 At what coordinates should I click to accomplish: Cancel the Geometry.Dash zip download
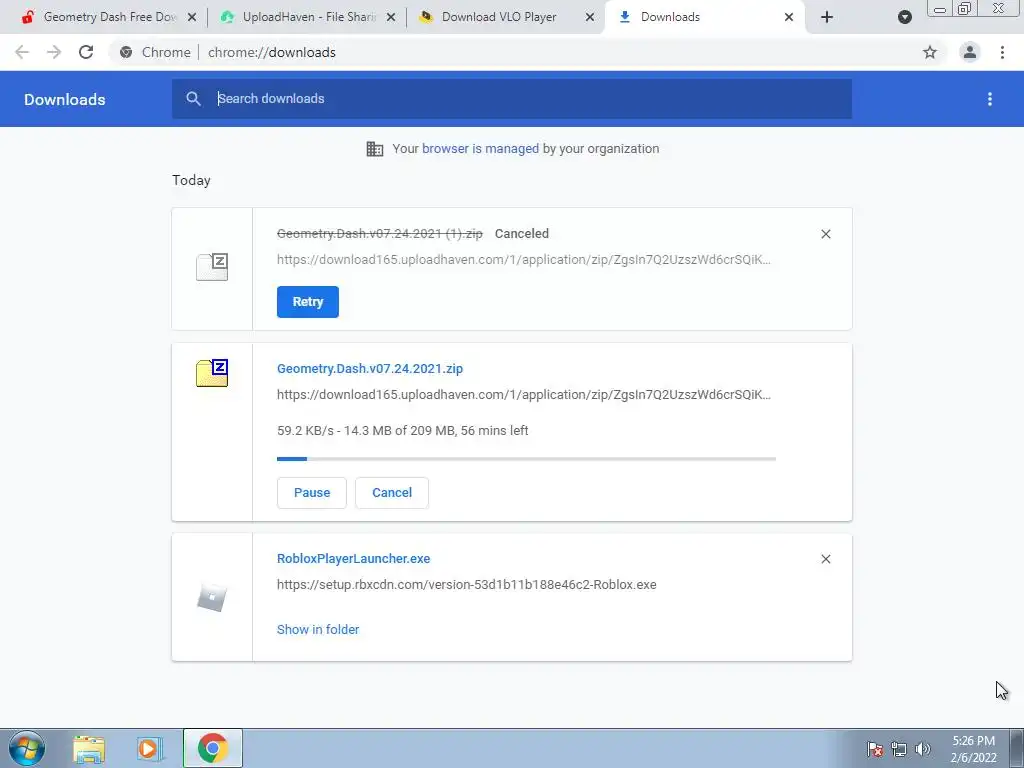tap(392, 493)
